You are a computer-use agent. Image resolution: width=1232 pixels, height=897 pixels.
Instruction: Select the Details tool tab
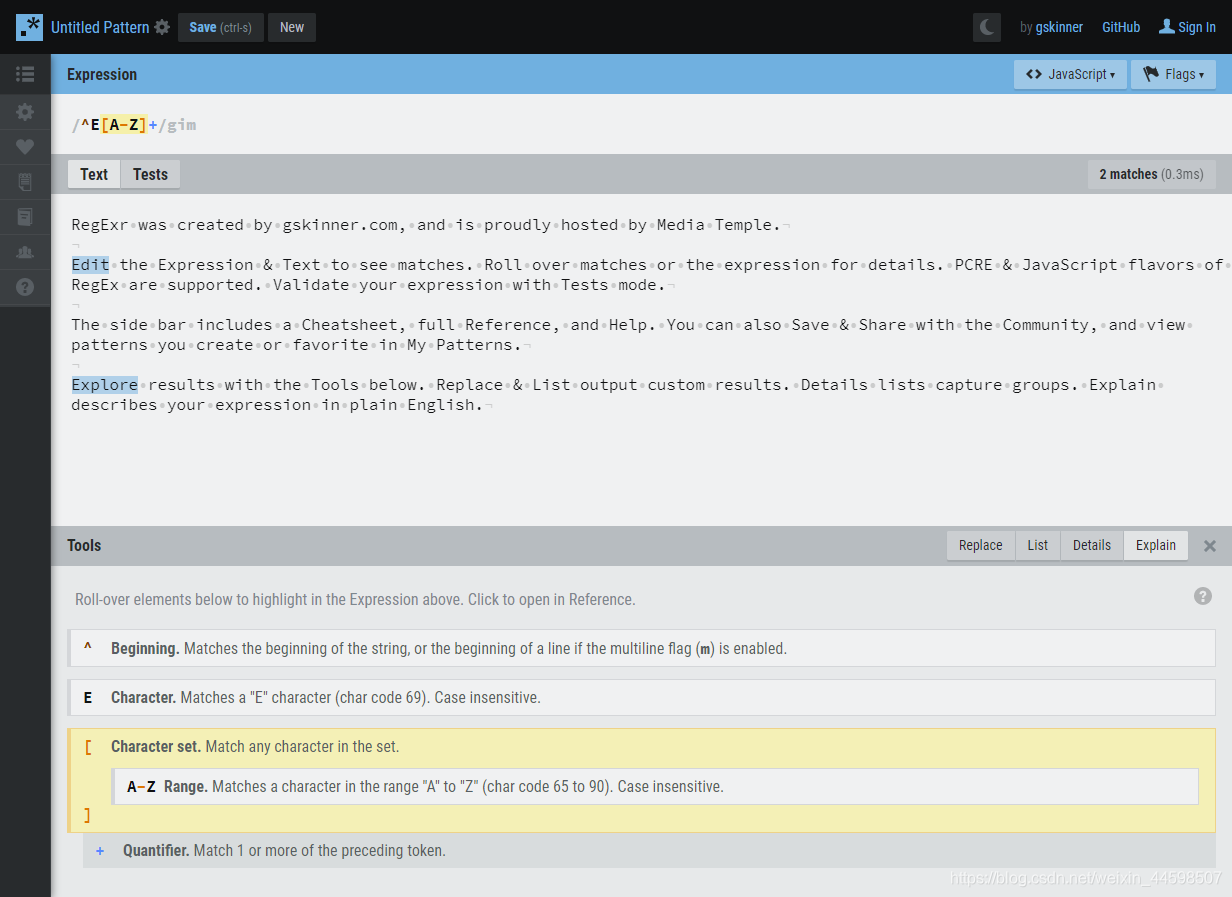tap(1092, 545)
